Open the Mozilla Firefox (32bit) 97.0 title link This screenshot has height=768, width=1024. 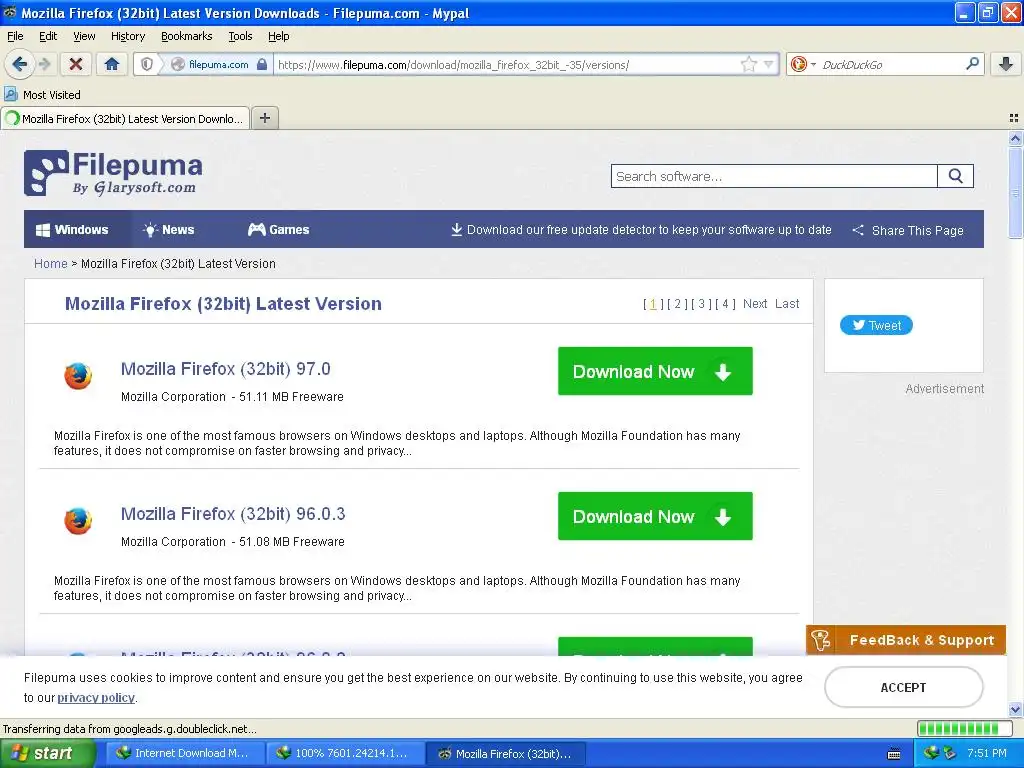coord(226,369)
